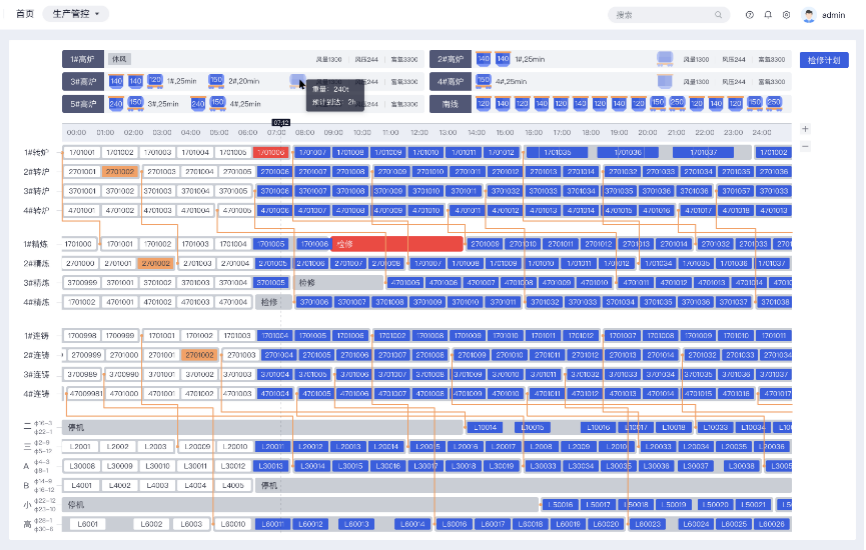This screenshot has height=550, width=866.
Task: Select the 南线 label
Action: pos(451,103)
